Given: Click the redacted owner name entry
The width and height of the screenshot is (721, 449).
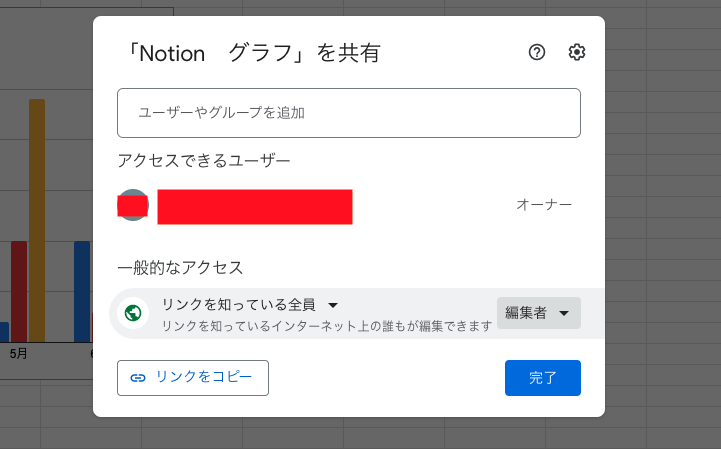Looking at the screenshot, I should pyautogui.click(x=255, y=207).
